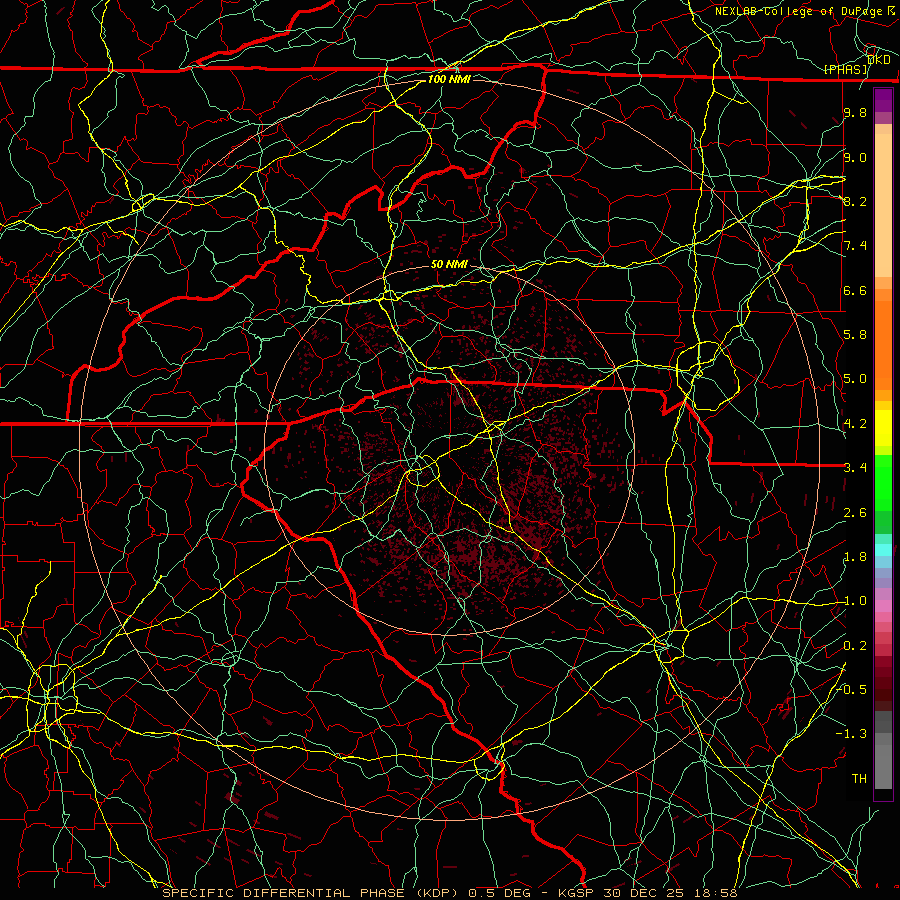Click the 3.4 scale value
Screen dimensions: 900x900
click(855, 467)
